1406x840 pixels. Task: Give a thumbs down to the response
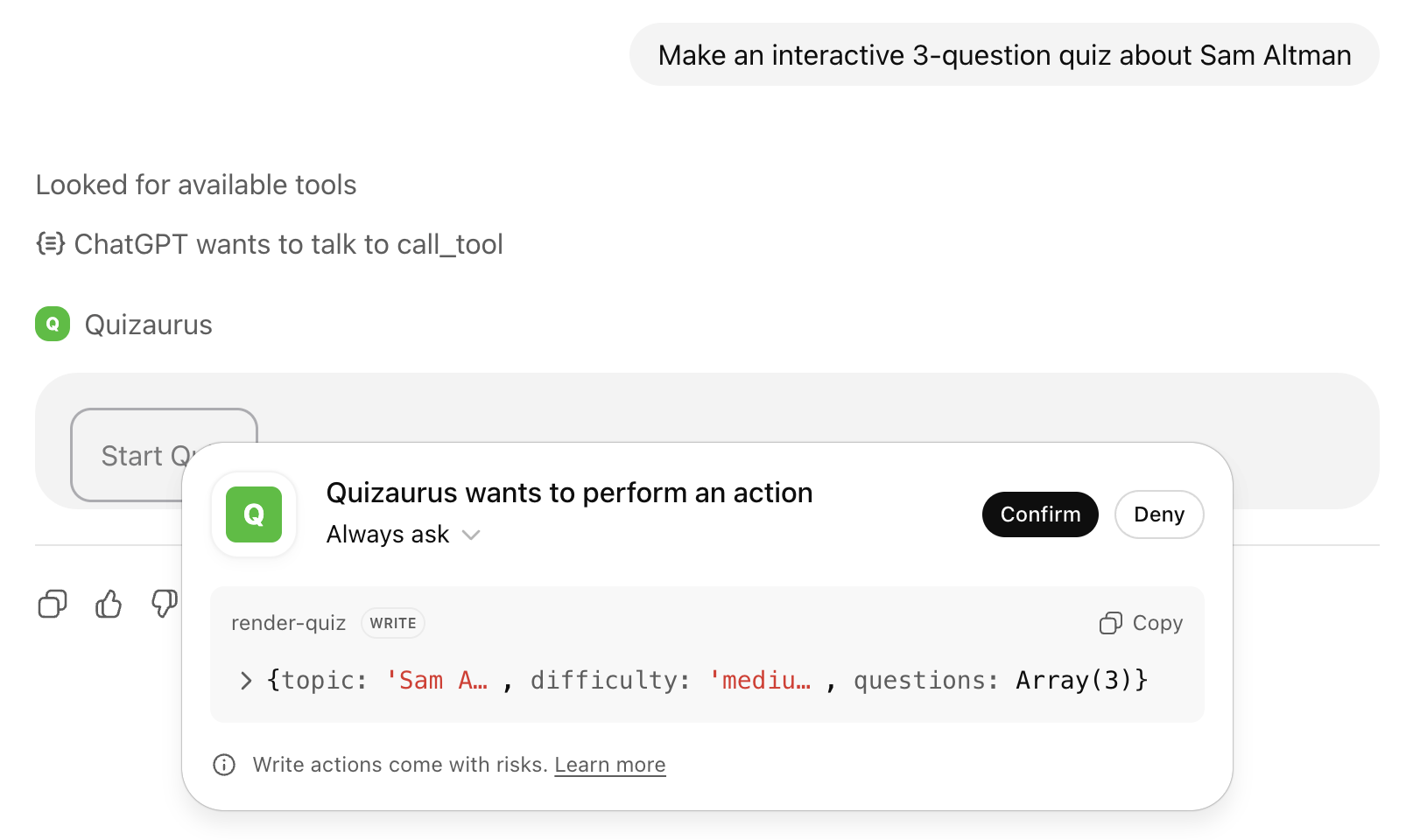[164, 604]
